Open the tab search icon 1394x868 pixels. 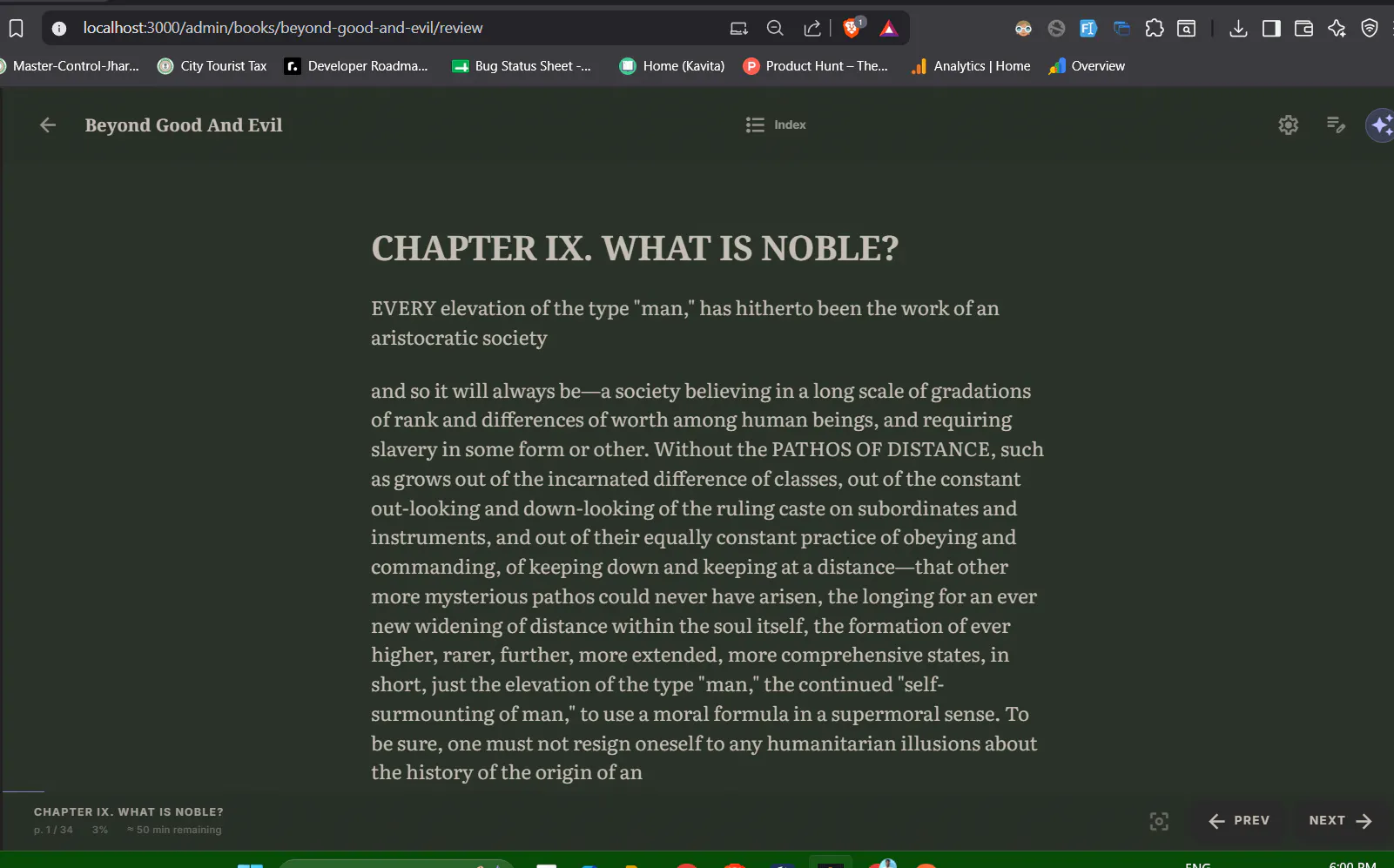tap(1187, 29)
